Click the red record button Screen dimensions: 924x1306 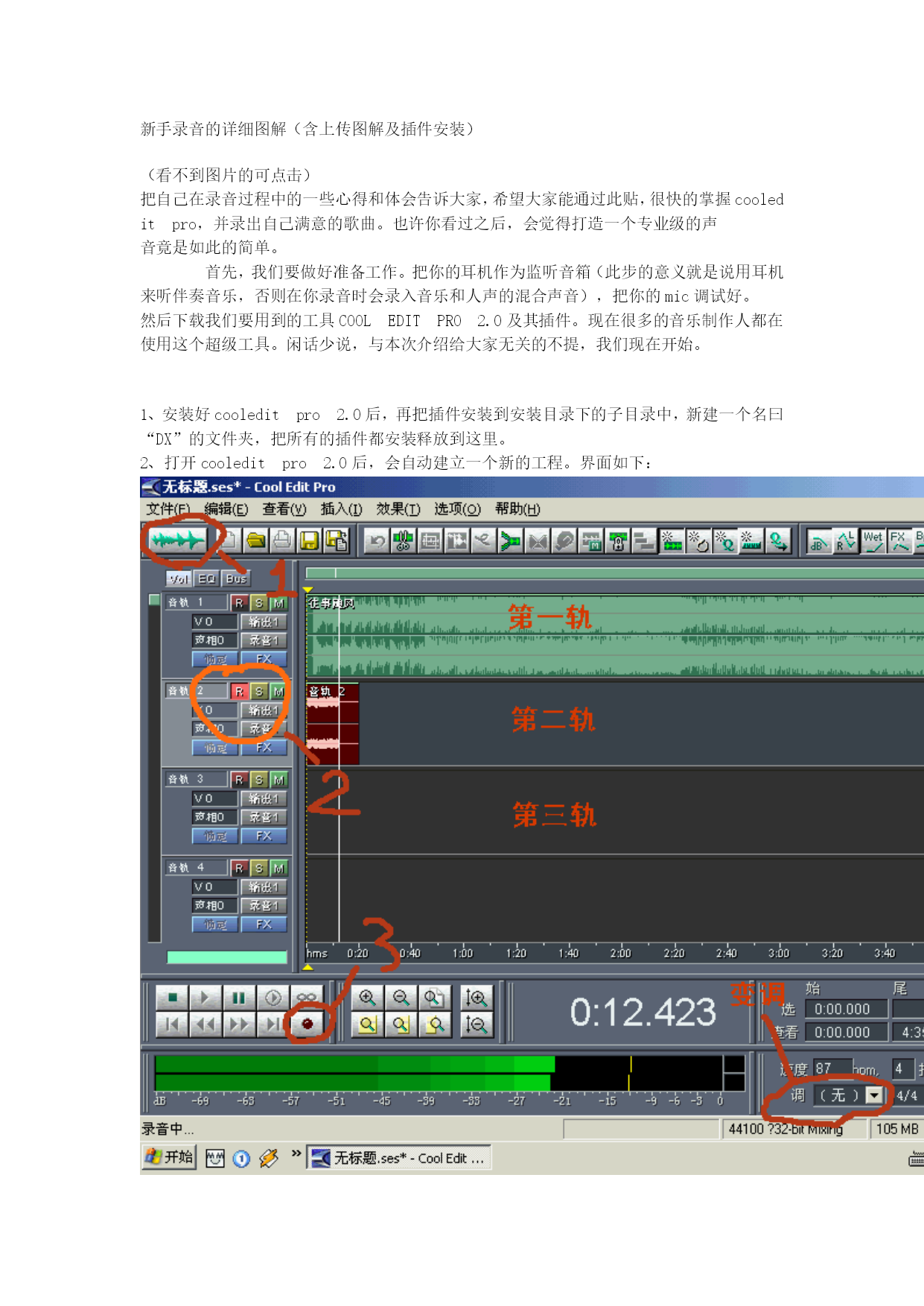(x=307, y=1025)
